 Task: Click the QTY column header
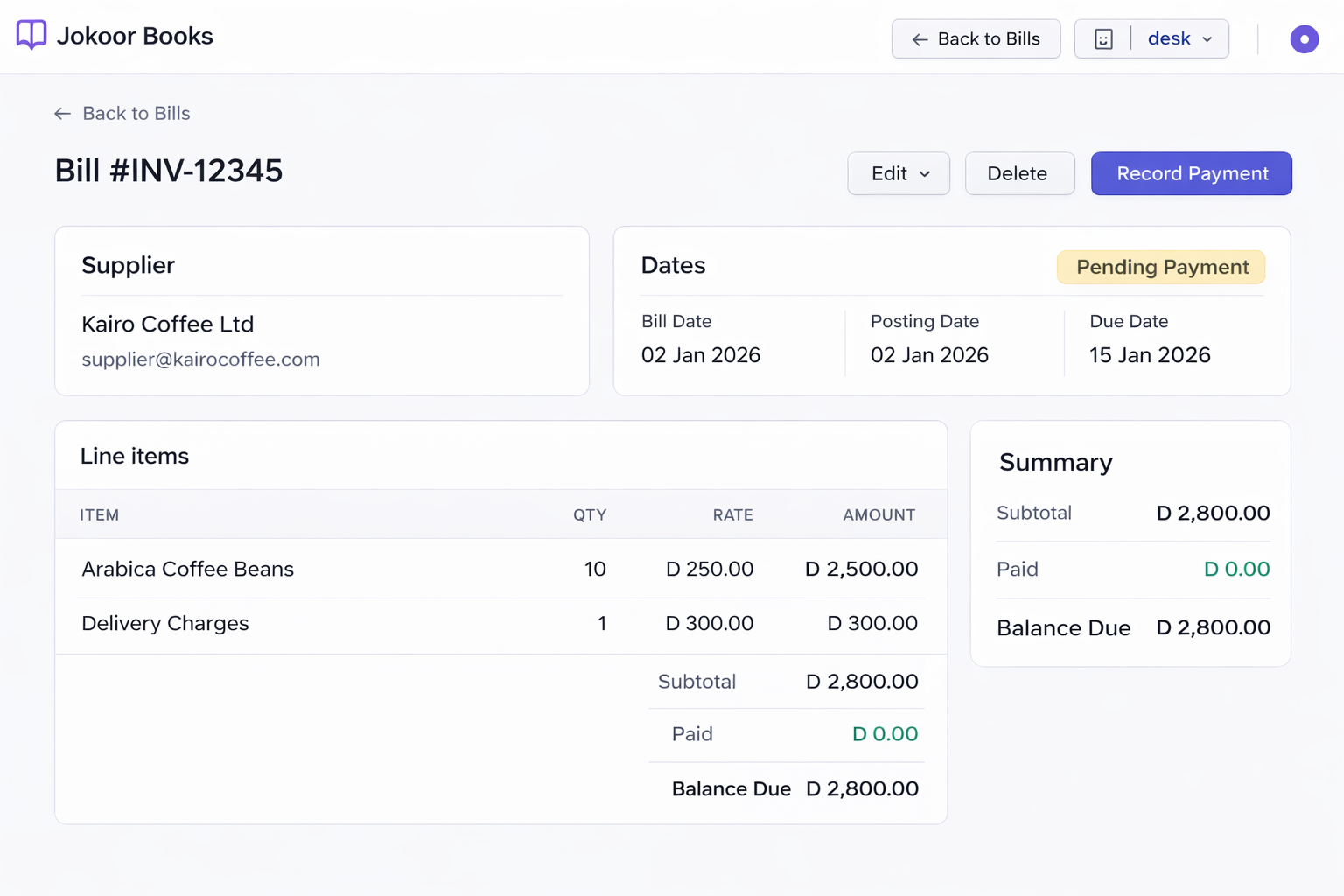[x=590, y=515]
